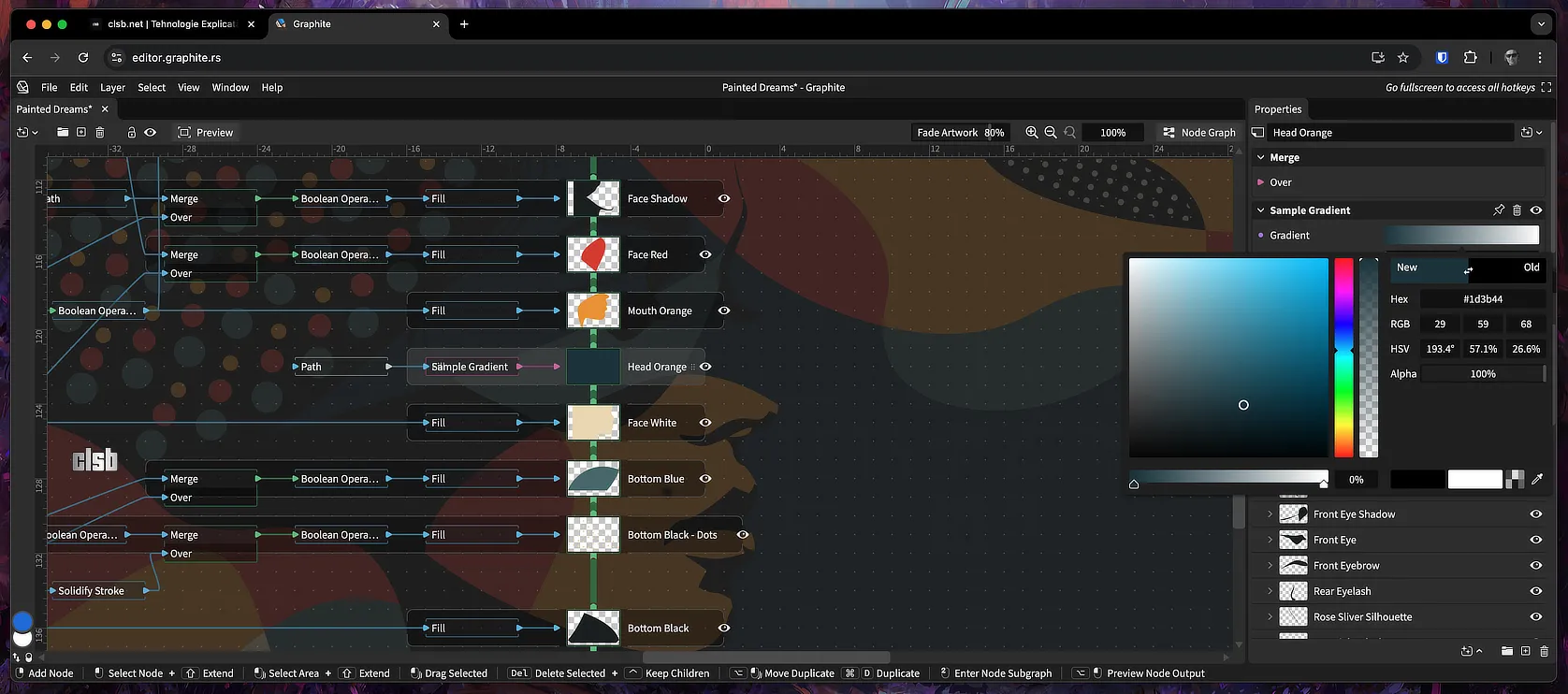Pin the Sample Gradient properties section
The image size is (1568, 694).
point(1499,210)
